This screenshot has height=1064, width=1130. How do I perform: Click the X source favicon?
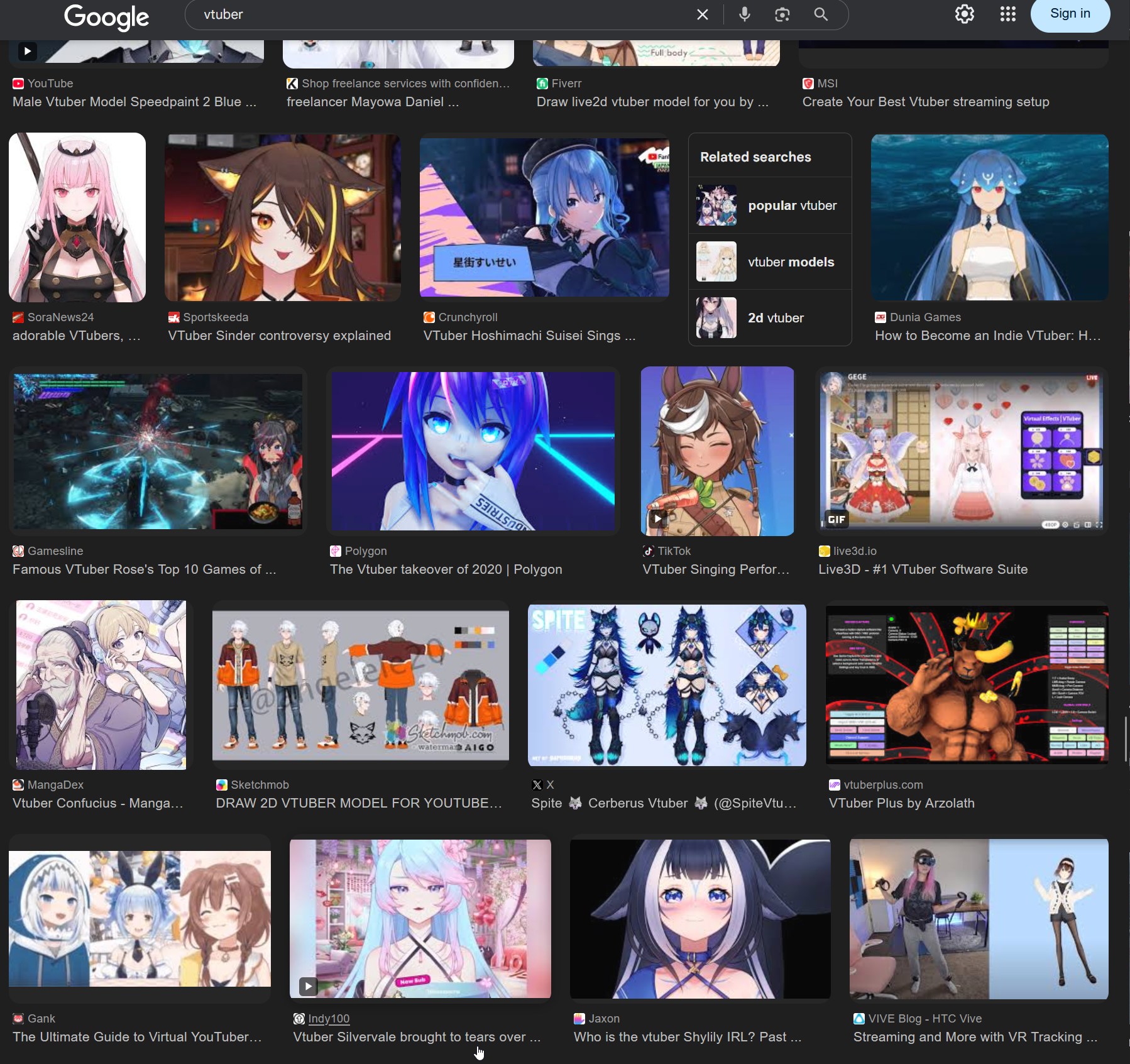(537, 785)
